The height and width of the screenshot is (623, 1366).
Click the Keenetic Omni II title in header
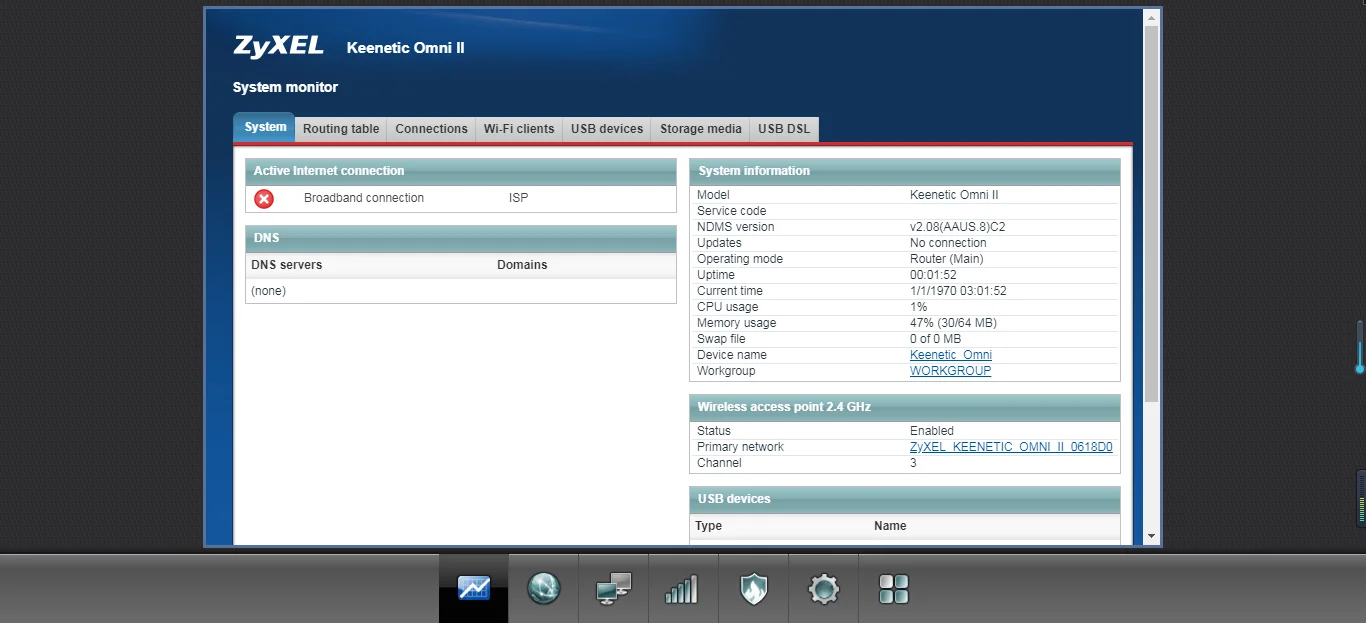click(406, 48)
